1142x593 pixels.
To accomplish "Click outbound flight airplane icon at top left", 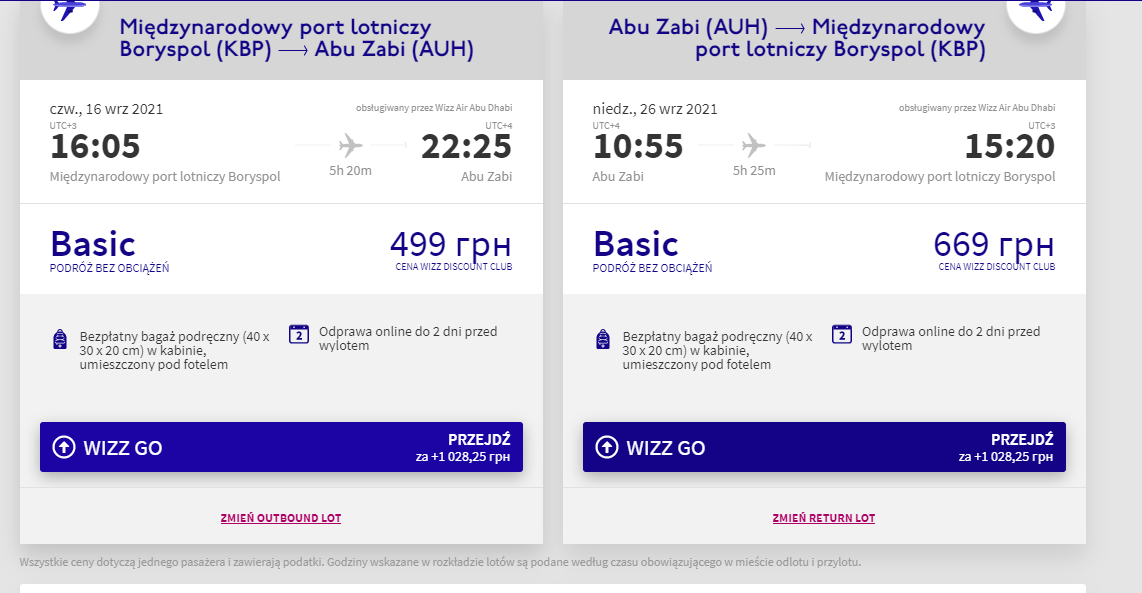I will (x=69, y=9).
